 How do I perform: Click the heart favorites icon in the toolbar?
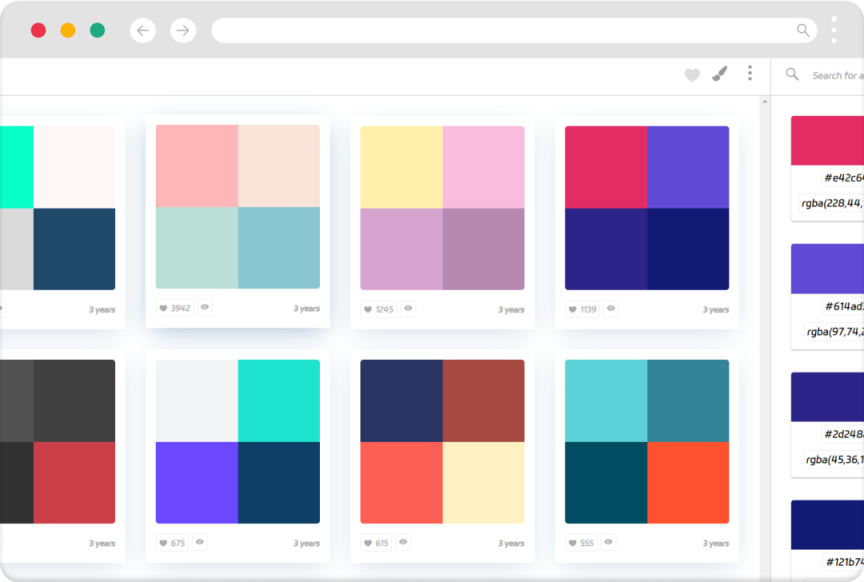click(x=692, y=74)
